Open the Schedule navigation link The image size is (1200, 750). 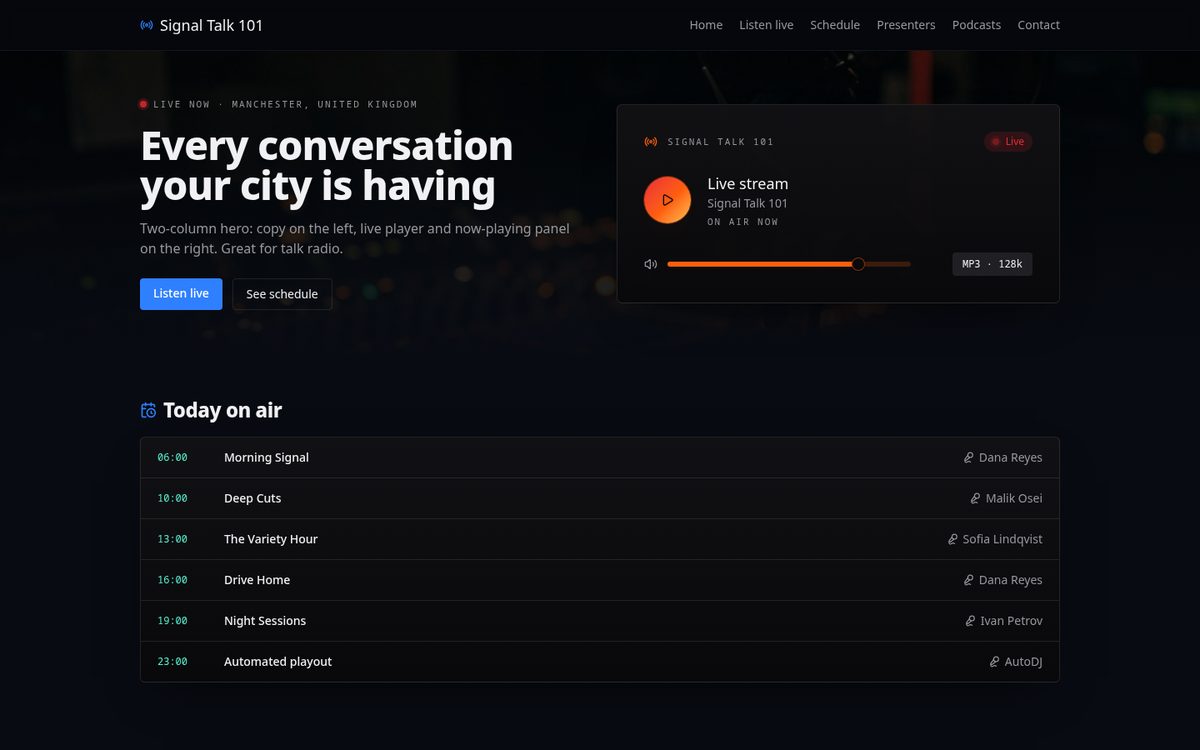click(x=835, y=25)
